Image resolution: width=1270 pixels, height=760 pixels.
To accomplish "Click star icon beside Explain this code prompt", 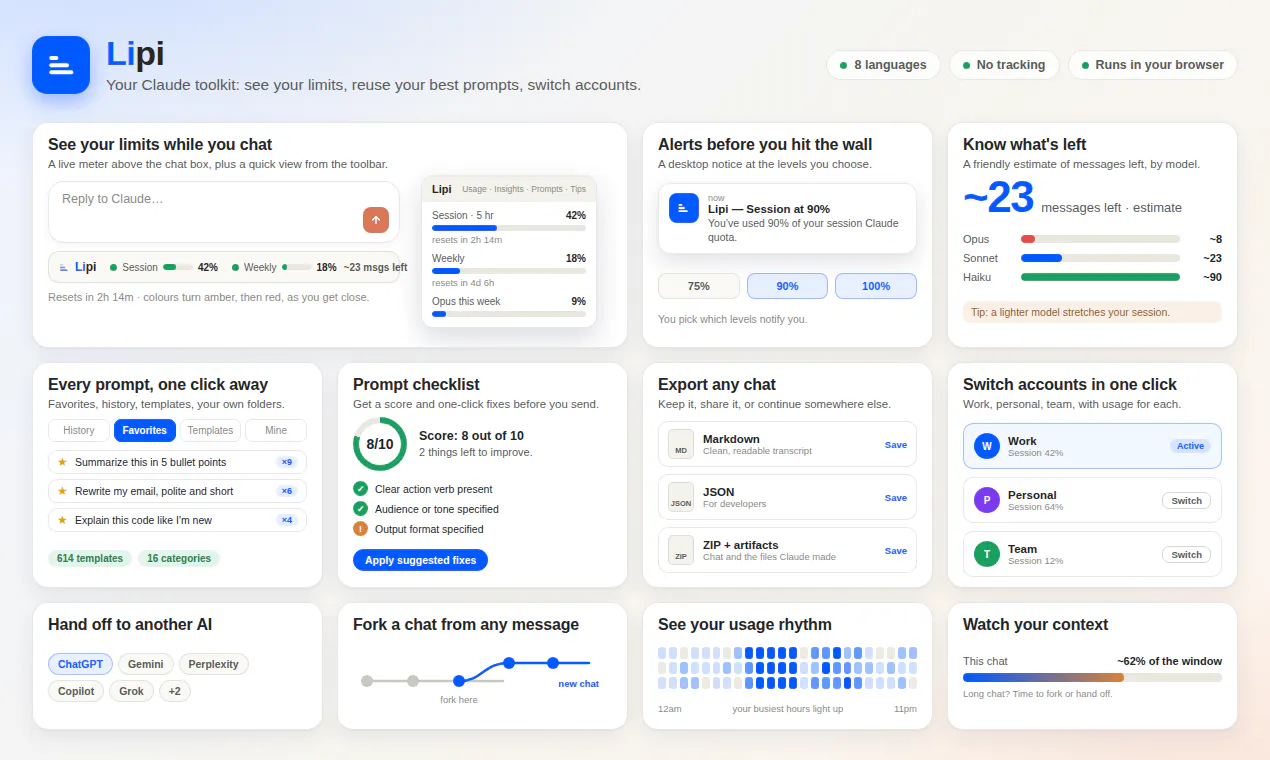I will 62,520.
